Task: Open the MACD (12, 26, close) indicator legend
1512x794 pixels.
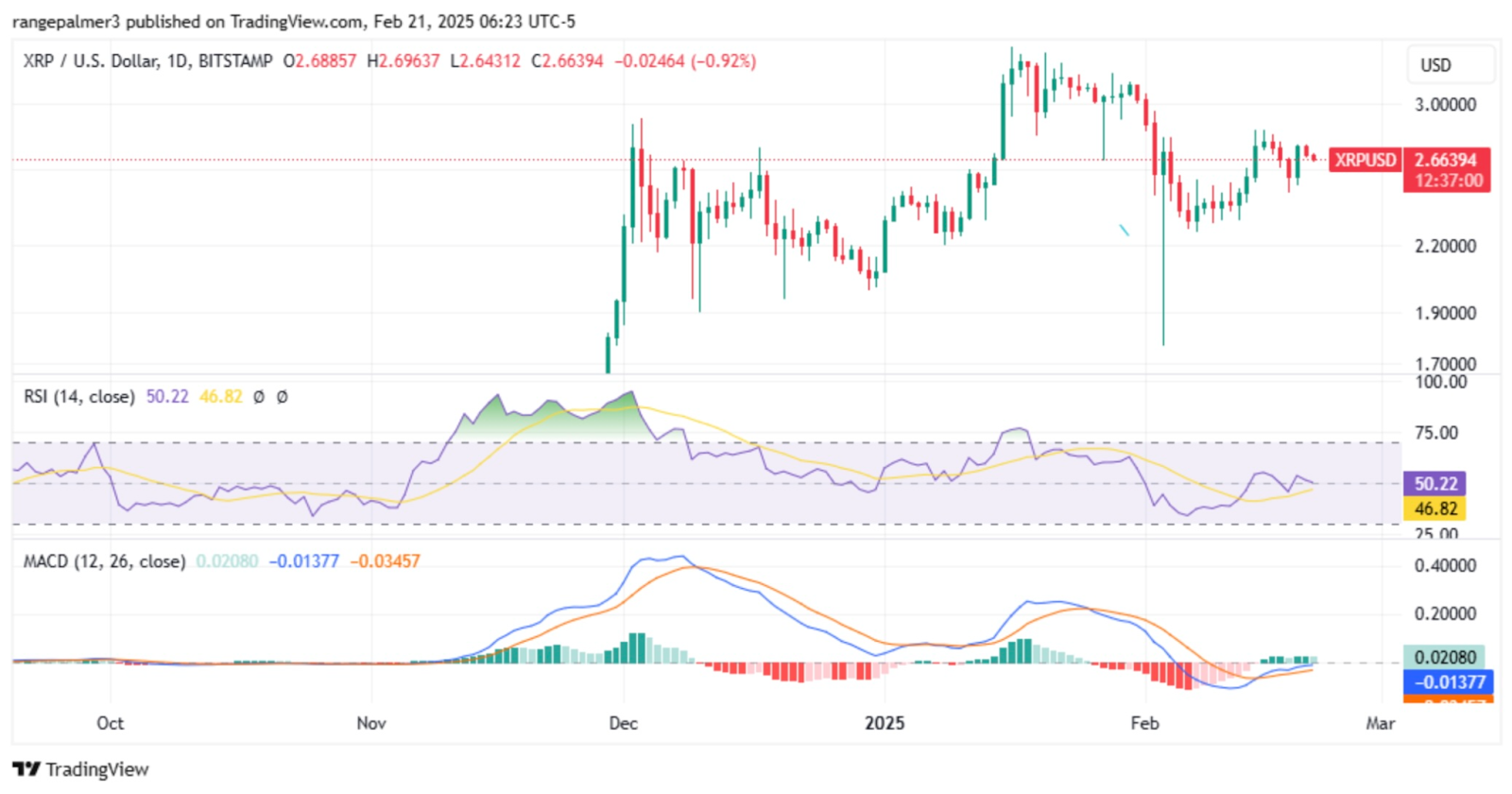Action: click(104, 561)
